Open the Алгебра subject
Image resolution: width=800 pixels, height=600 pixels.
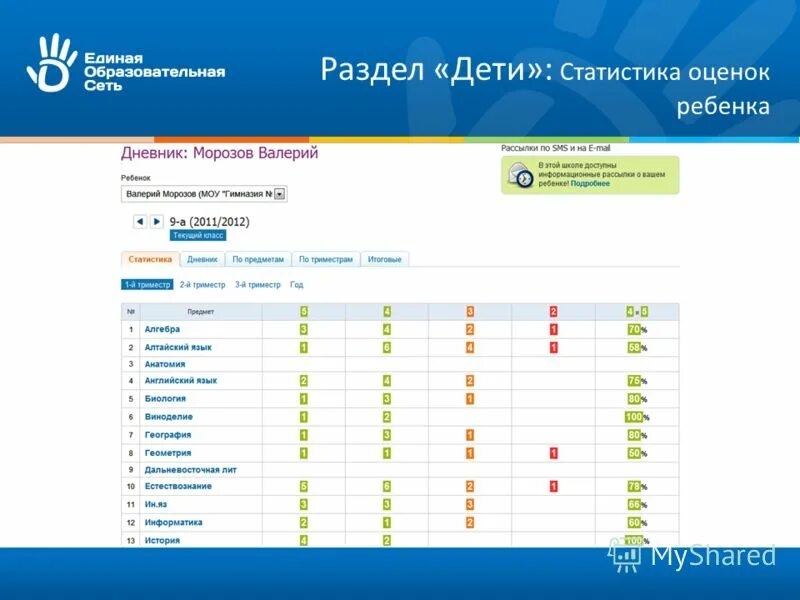point(162,329)
